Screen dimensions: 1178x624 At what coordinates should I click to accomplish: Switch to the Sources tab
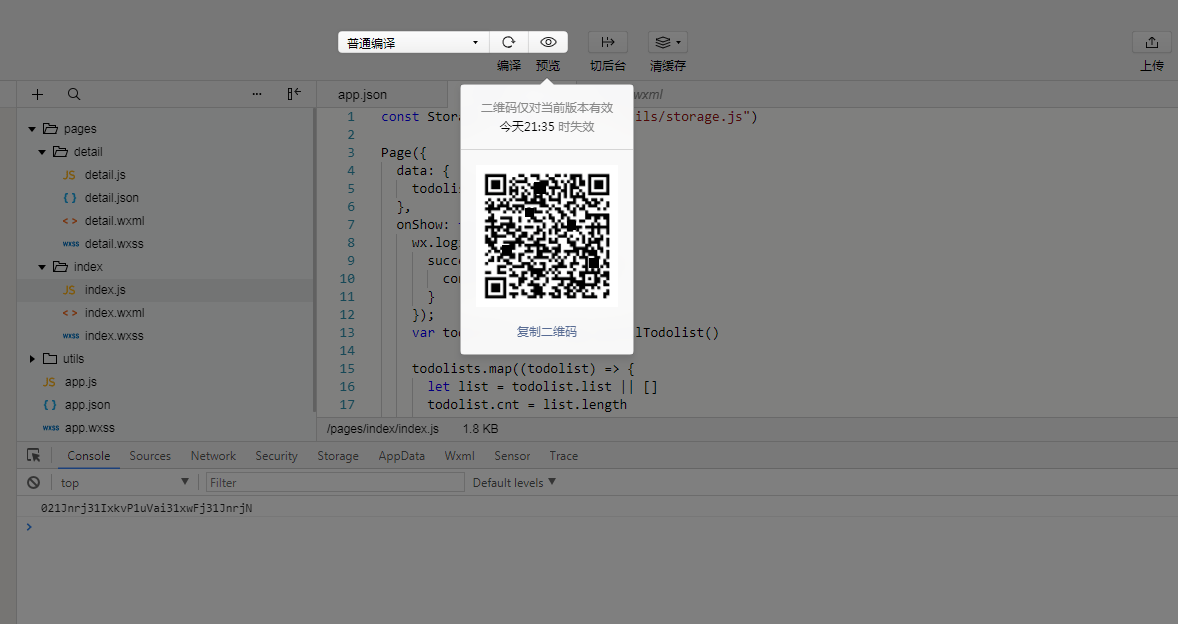(x=150, y=456)
